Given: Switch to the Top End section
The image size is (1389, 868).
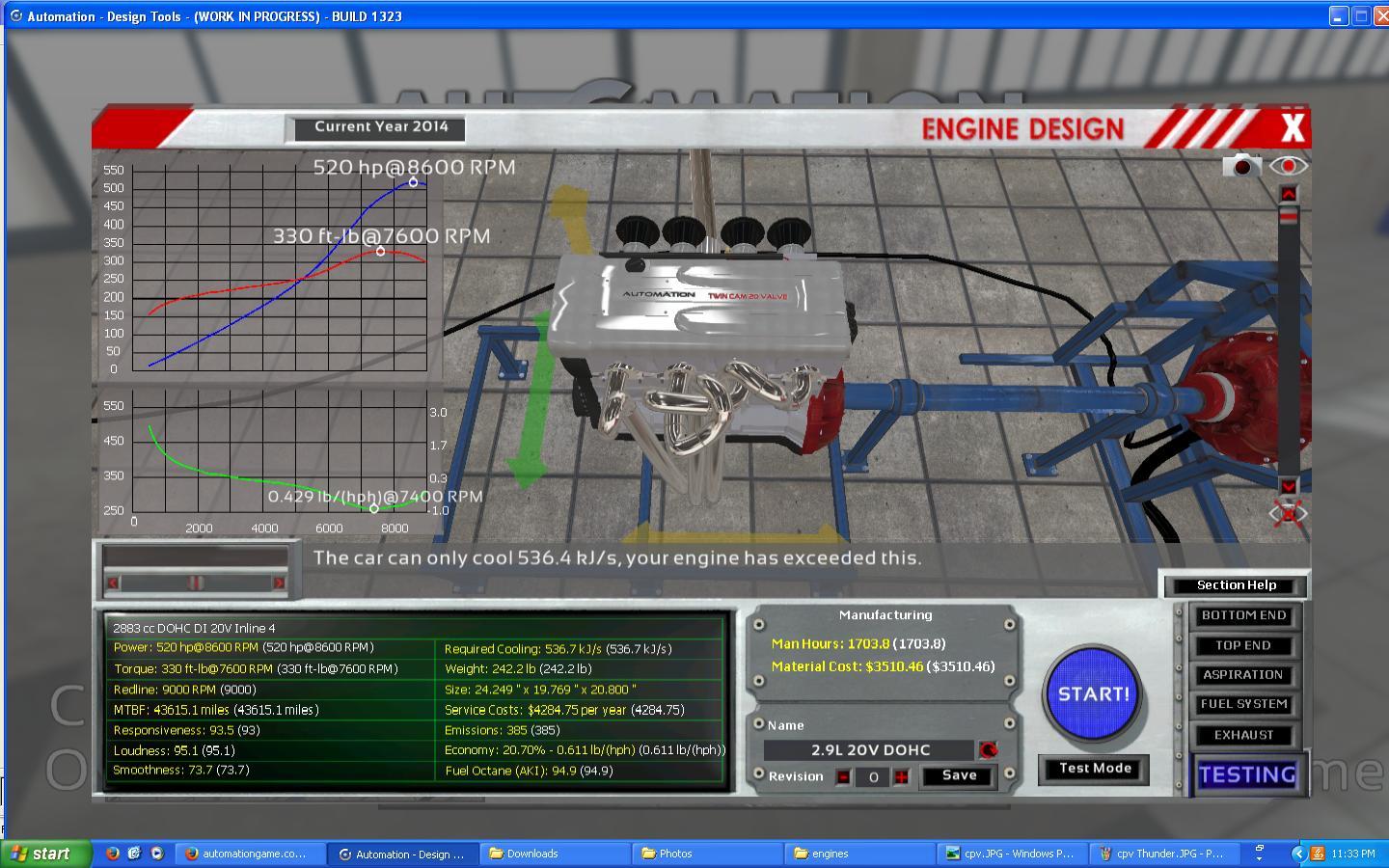Looking at the screenshot, I should [1242, 645].
